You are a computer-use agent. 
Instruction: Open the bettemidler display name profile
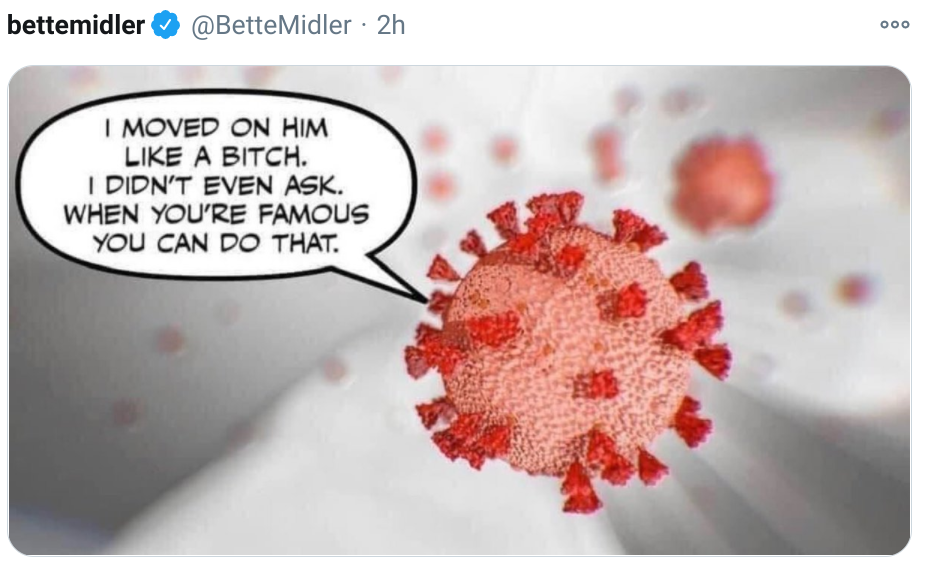[75, 25]
